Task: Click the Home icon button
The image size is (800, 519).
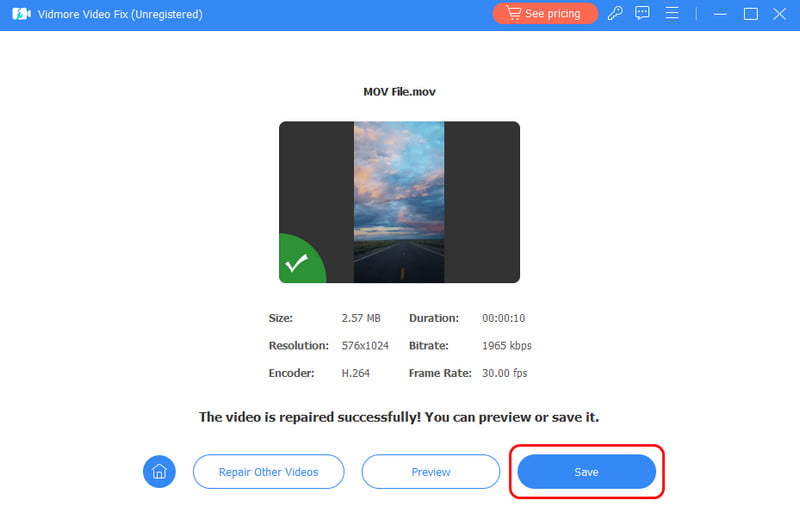Action: point(159,471)
